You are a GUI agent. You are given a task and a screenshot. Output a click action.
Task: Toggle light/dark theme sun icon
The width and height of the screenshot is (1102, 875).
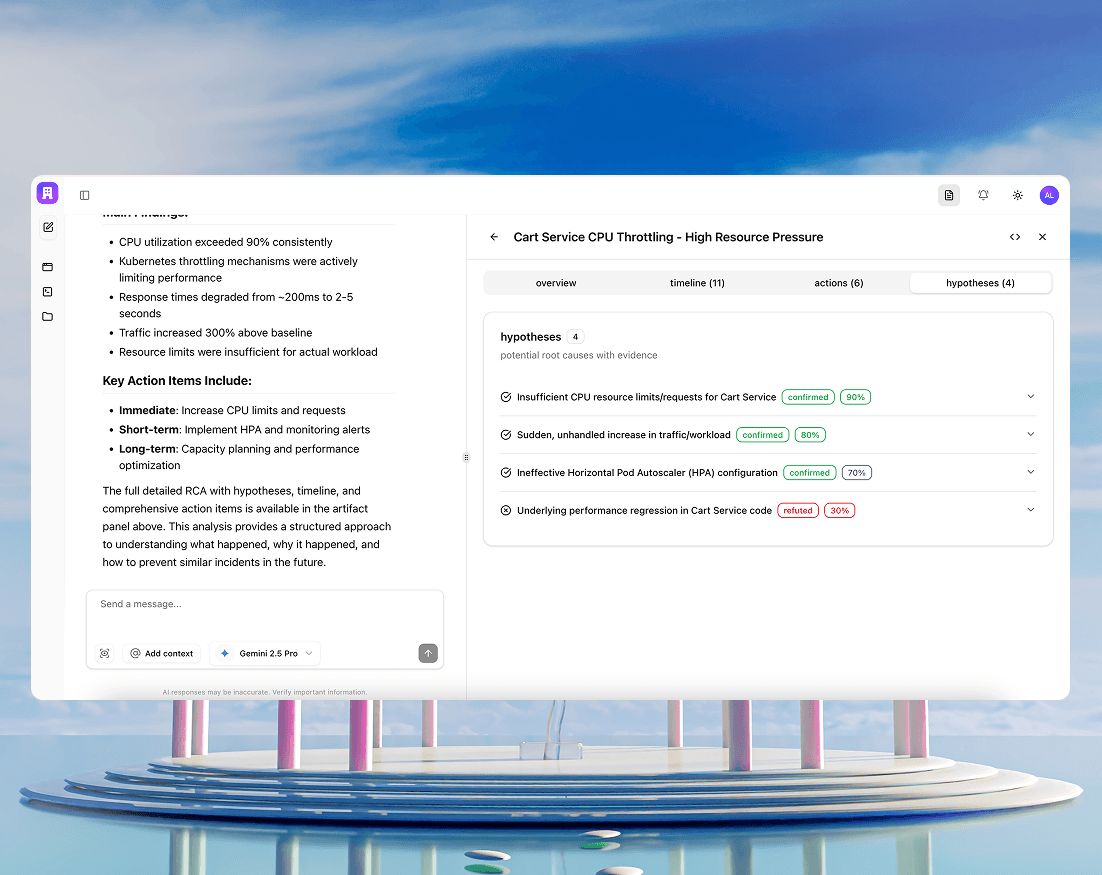coord(1017,195)
